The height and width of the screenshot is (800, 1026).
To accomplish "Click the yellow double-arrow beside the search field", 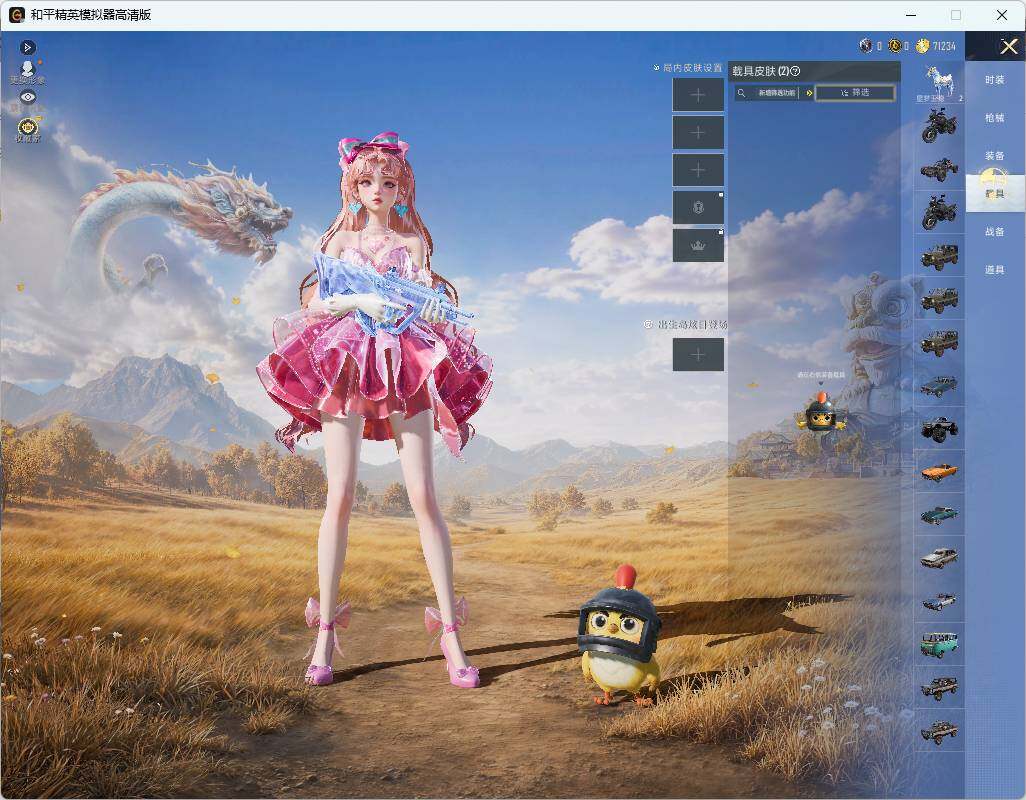I will point(809,93).
